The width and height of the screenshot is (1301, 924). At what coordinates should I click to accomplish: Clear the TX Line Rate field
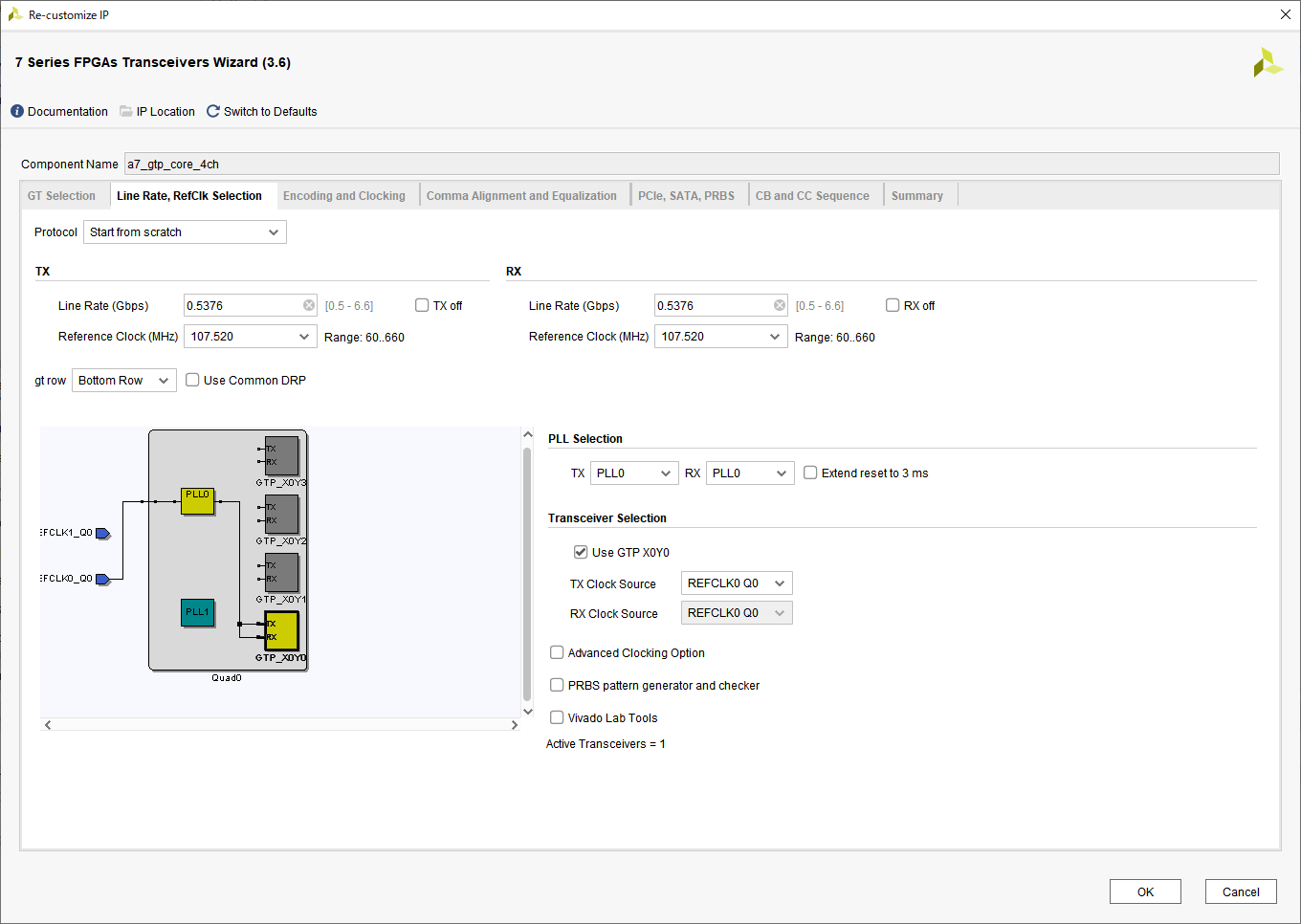pyautogui.click(x=309, y=305)
